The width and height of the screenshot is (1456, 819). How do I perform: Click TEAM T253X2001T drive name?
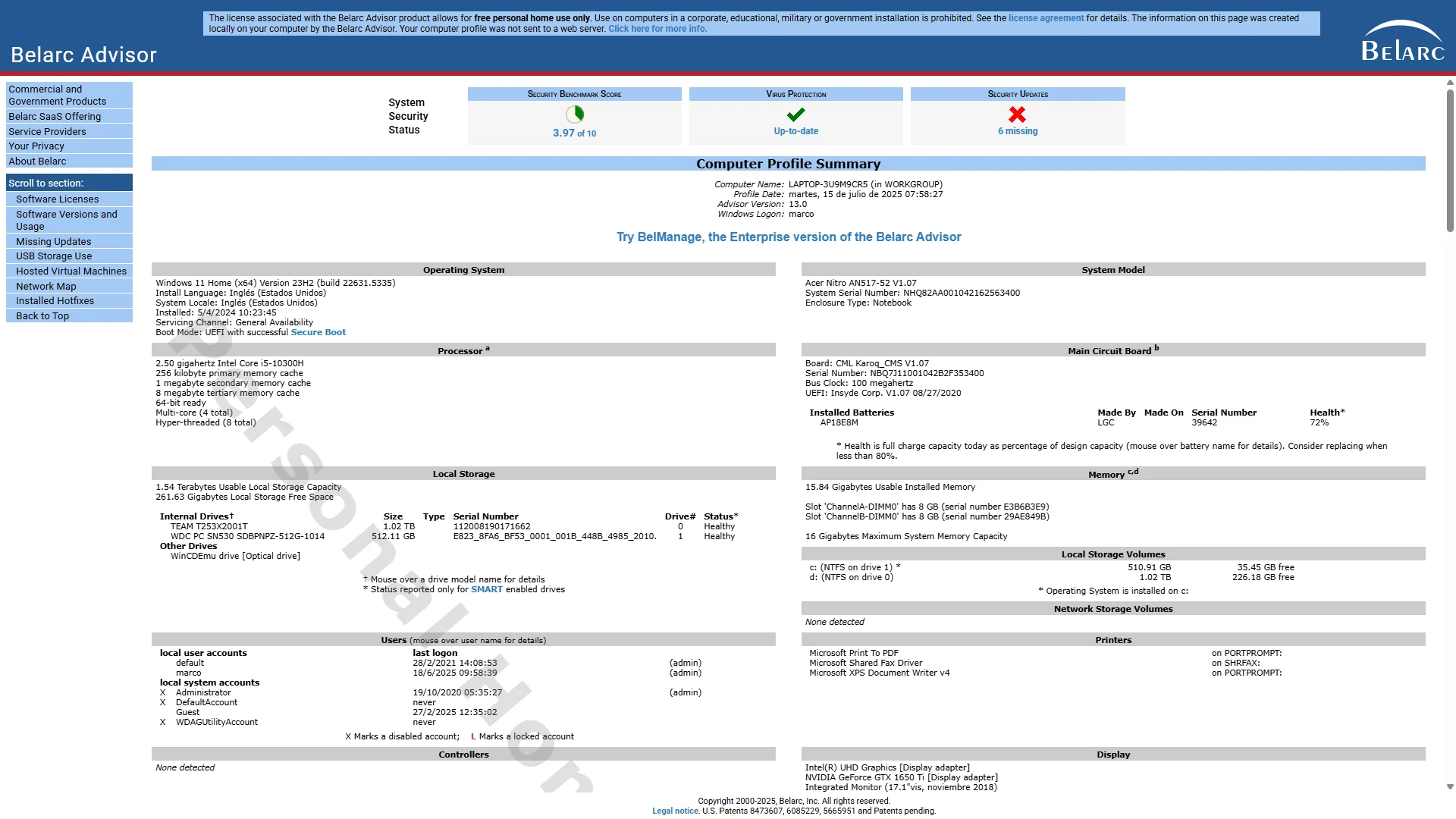(x=209, y=526)
